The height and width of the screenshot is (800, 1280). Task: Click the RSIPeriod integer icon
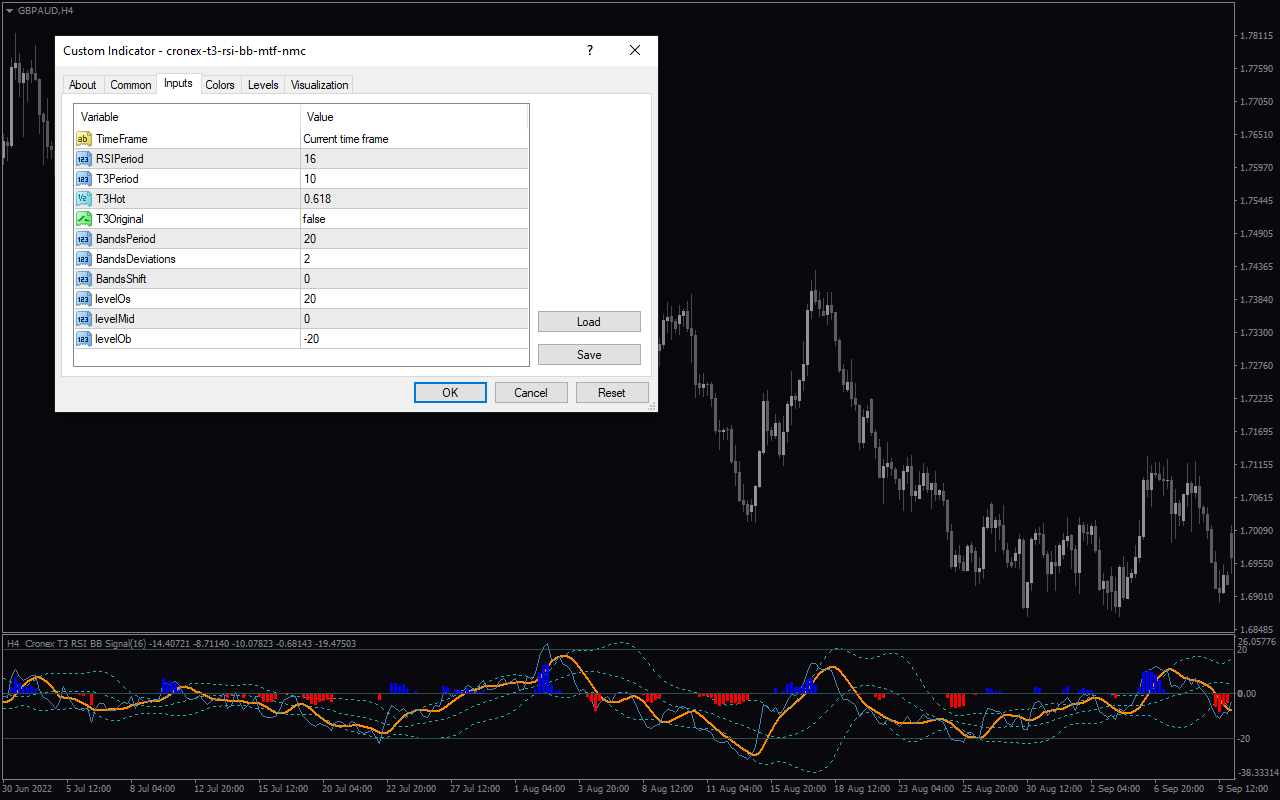[x=84, y=159]
